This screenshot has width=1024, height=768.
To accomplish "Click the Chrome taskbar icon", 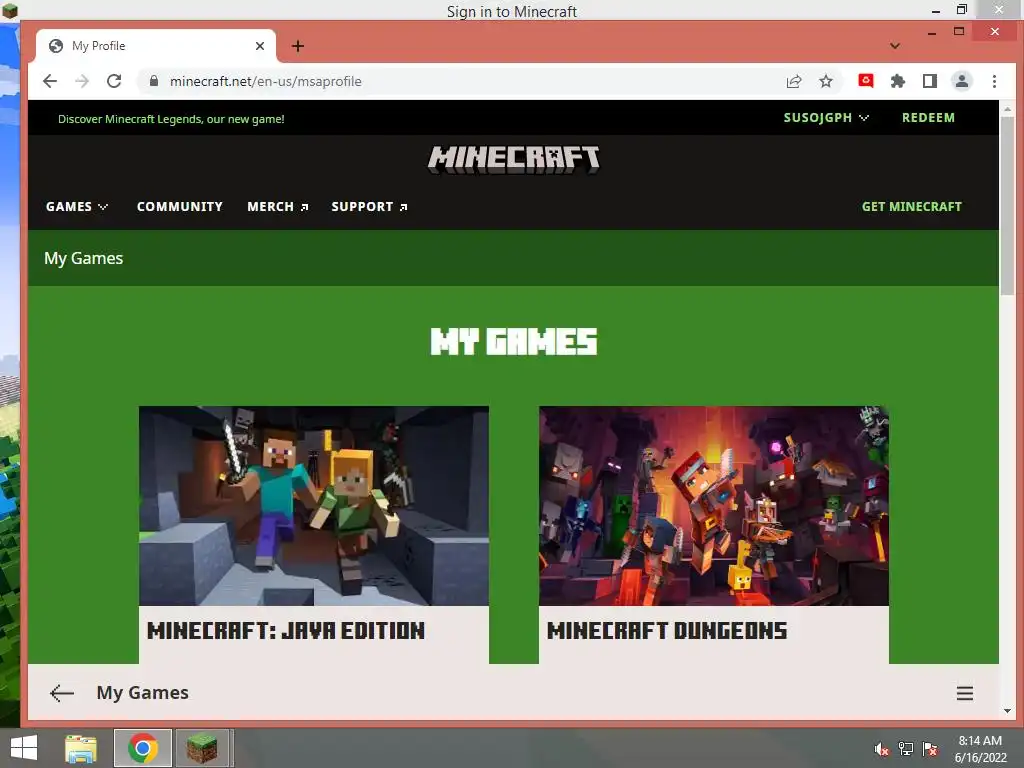I will pos(143,748).
